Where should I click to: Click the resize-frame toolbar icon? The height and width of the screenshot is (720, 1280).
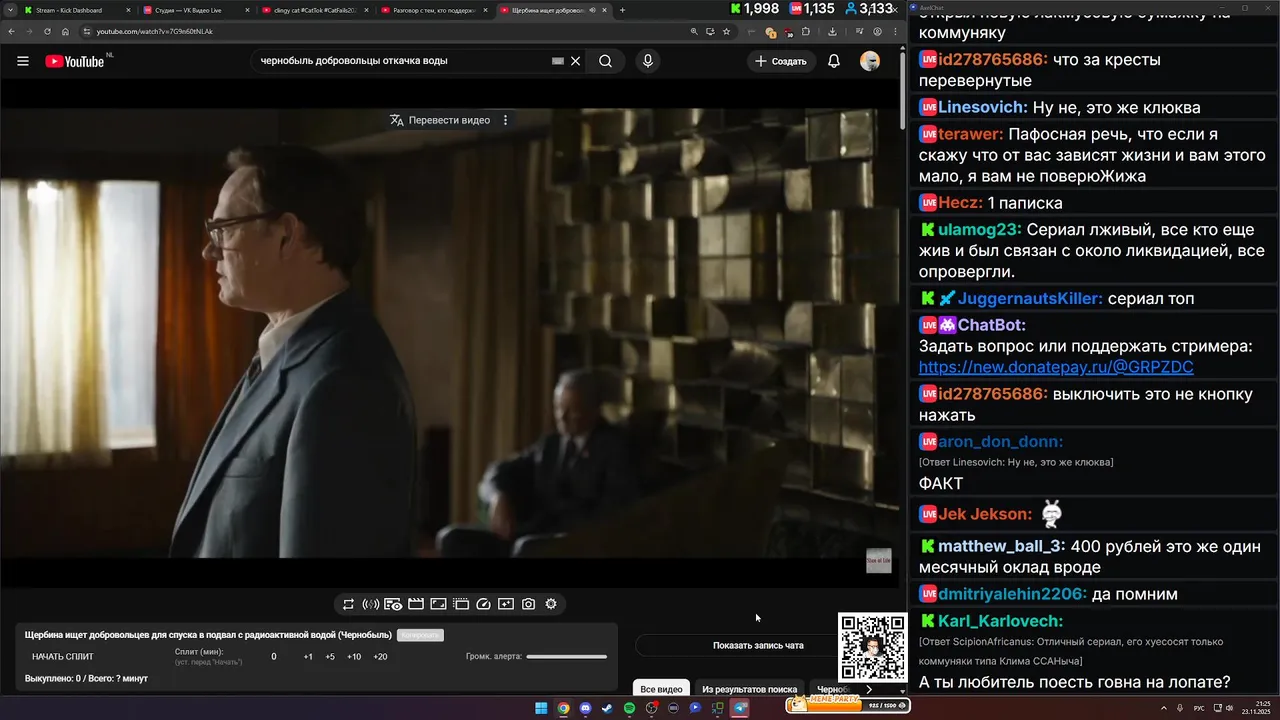pos(438,604)
